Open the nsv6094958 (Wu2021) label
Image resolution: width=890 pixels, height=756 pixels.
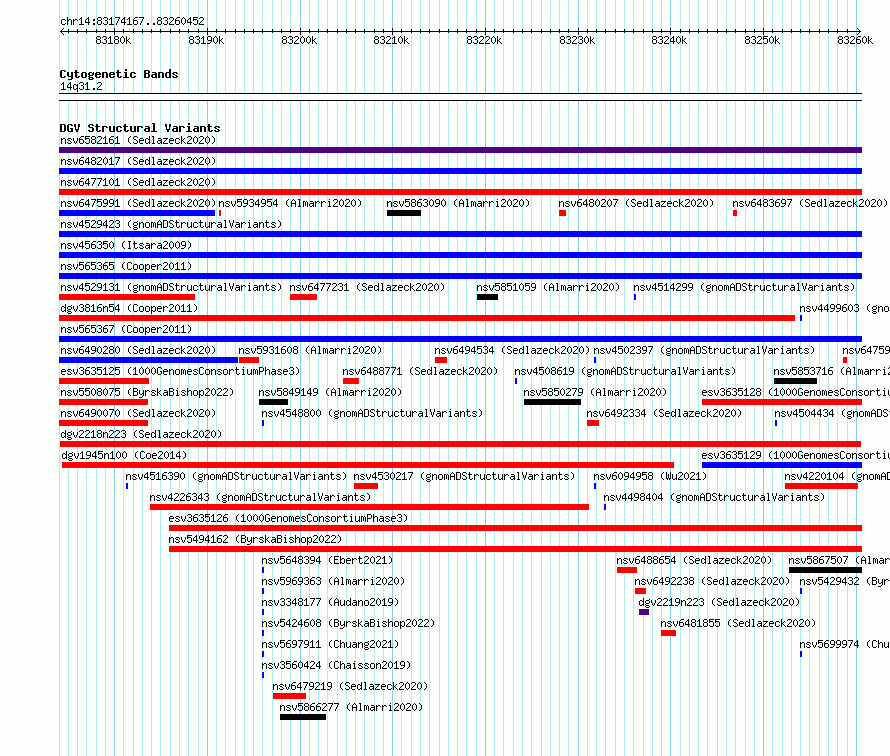[x=650, y=476]
